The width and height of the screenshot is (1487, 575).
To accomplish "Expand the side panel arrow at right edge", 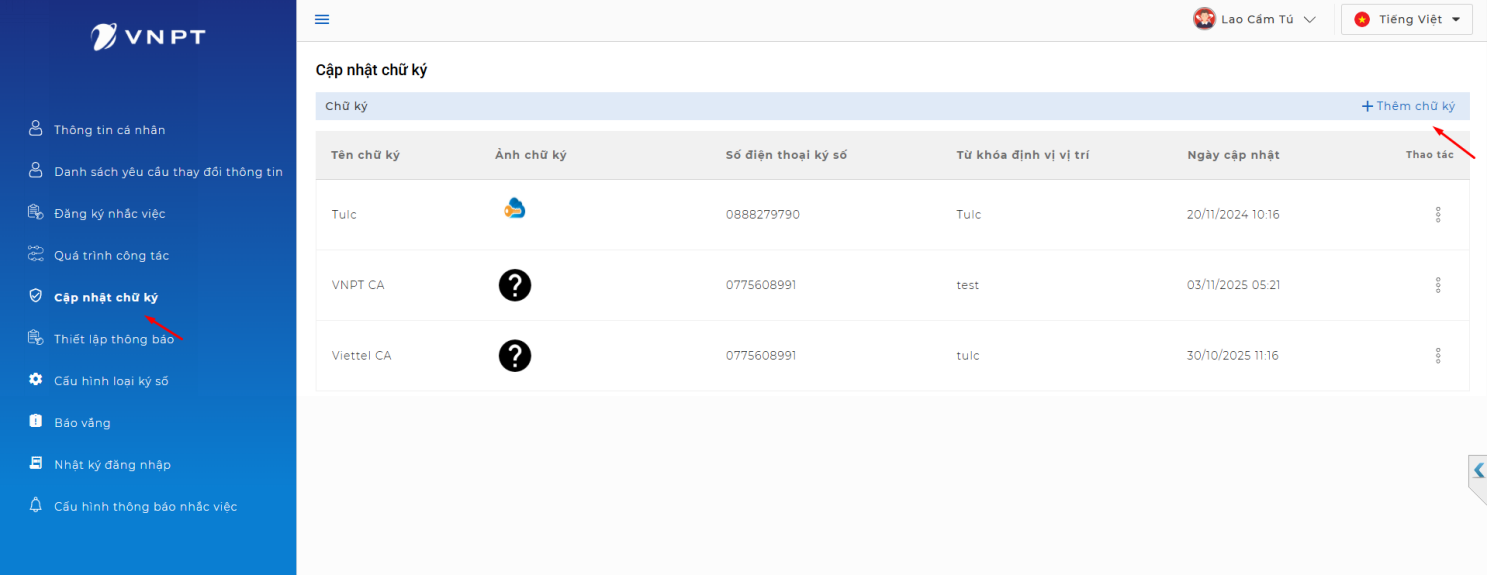I will coord(1478,470).
